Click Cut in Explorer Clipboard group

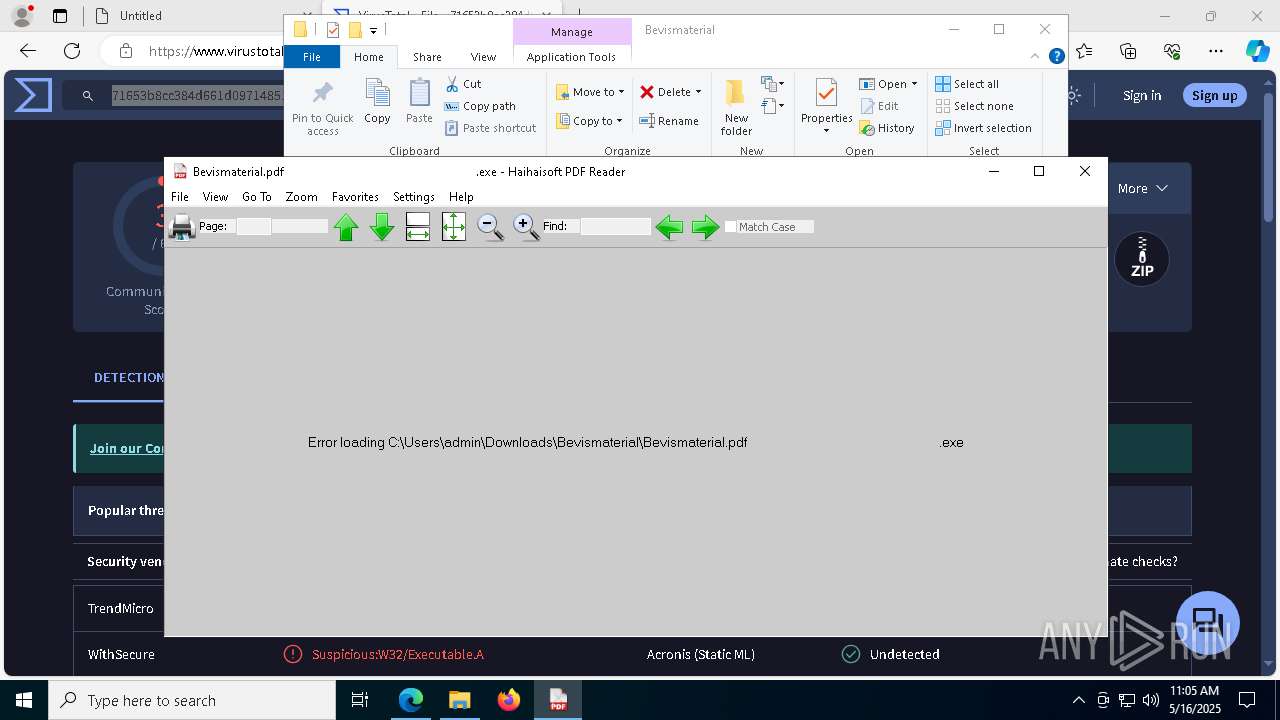[x=463, y=84]
